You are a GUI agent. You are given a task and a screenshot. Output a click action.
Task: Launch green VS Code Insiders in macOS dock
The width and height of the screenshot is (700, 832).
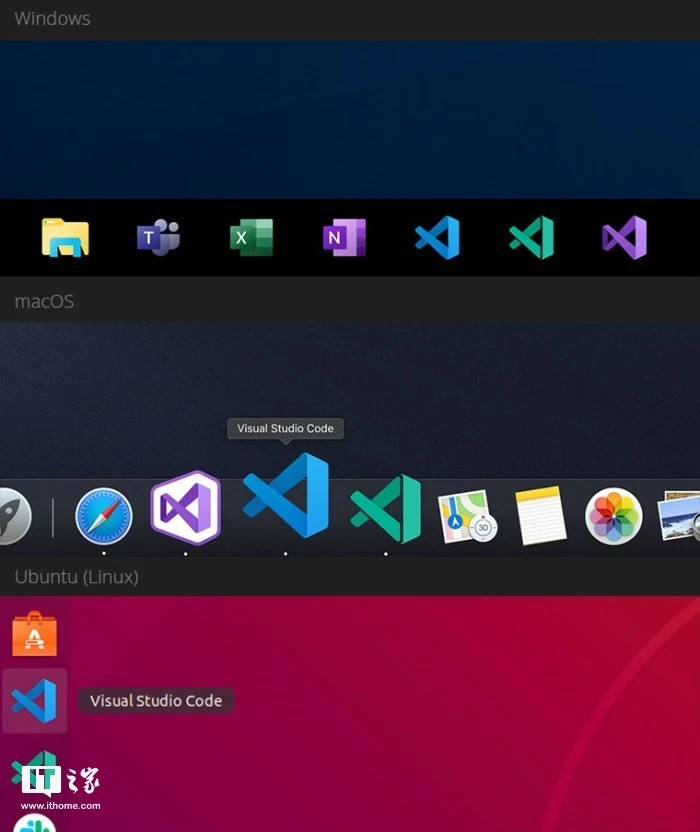385,509
